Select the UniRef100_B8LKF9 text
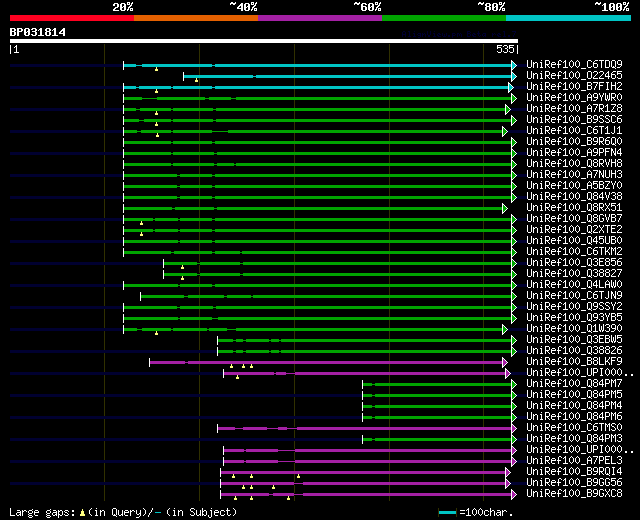Image resolution: width=640 pixels, height=520 pixels. (x=574, y=362)
